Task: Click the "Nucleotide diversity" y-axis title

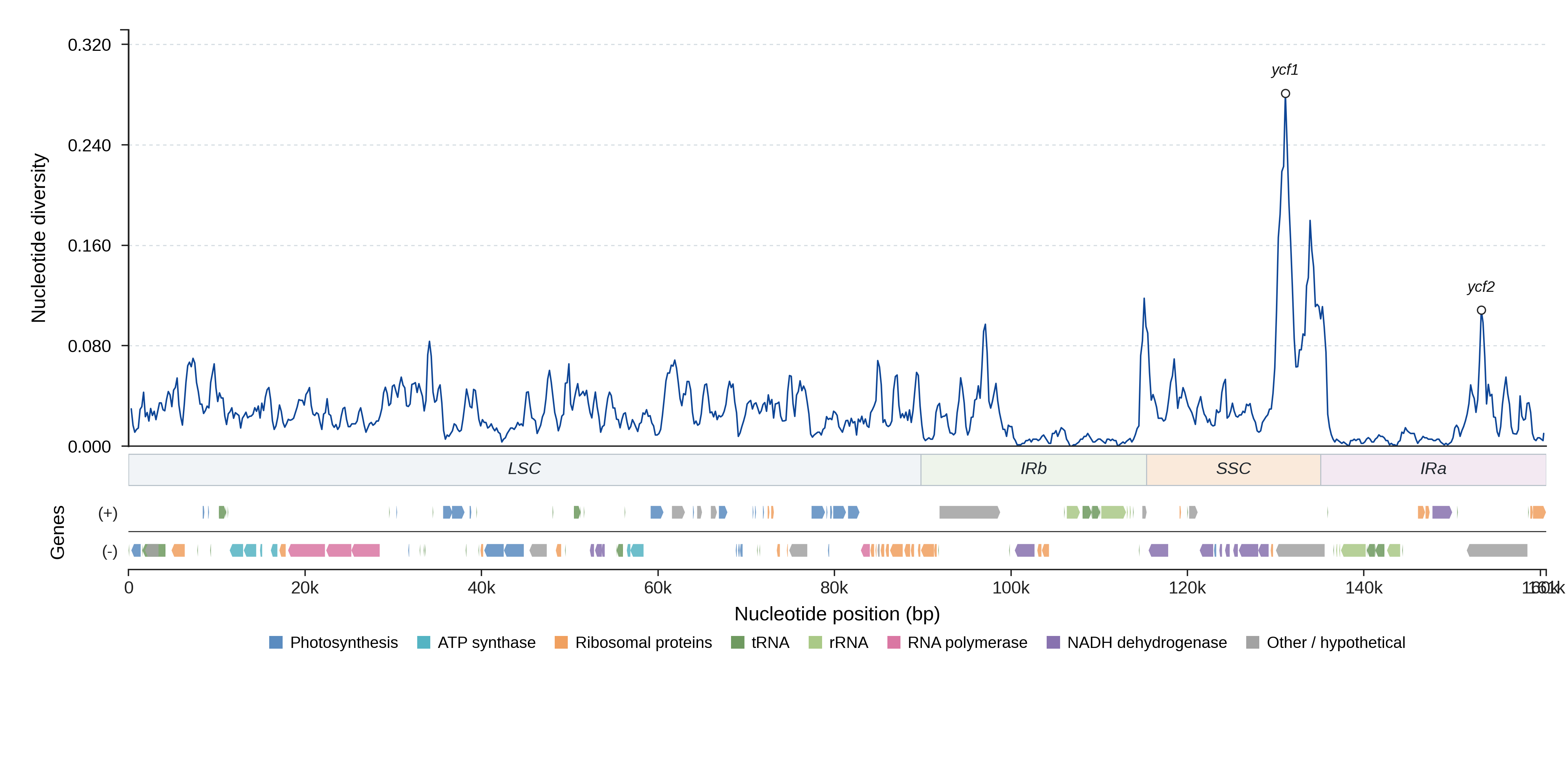Action: 38,238
